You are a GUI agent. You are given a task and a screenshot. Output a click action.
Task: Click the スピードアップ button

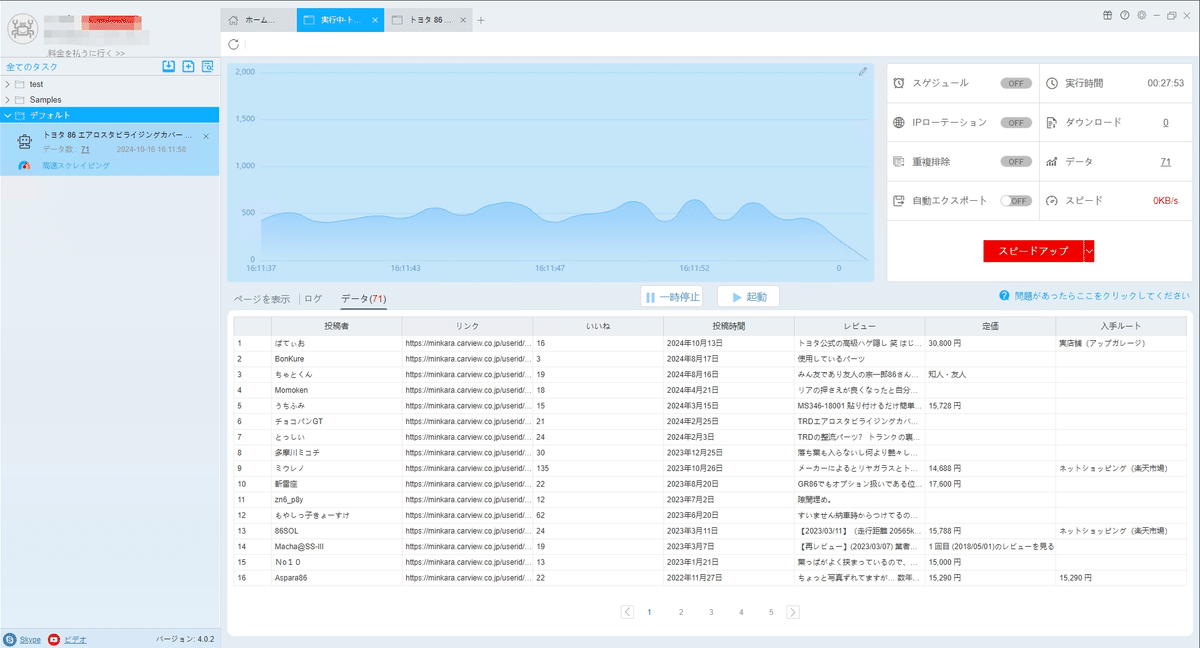[x=1034, y=251]
